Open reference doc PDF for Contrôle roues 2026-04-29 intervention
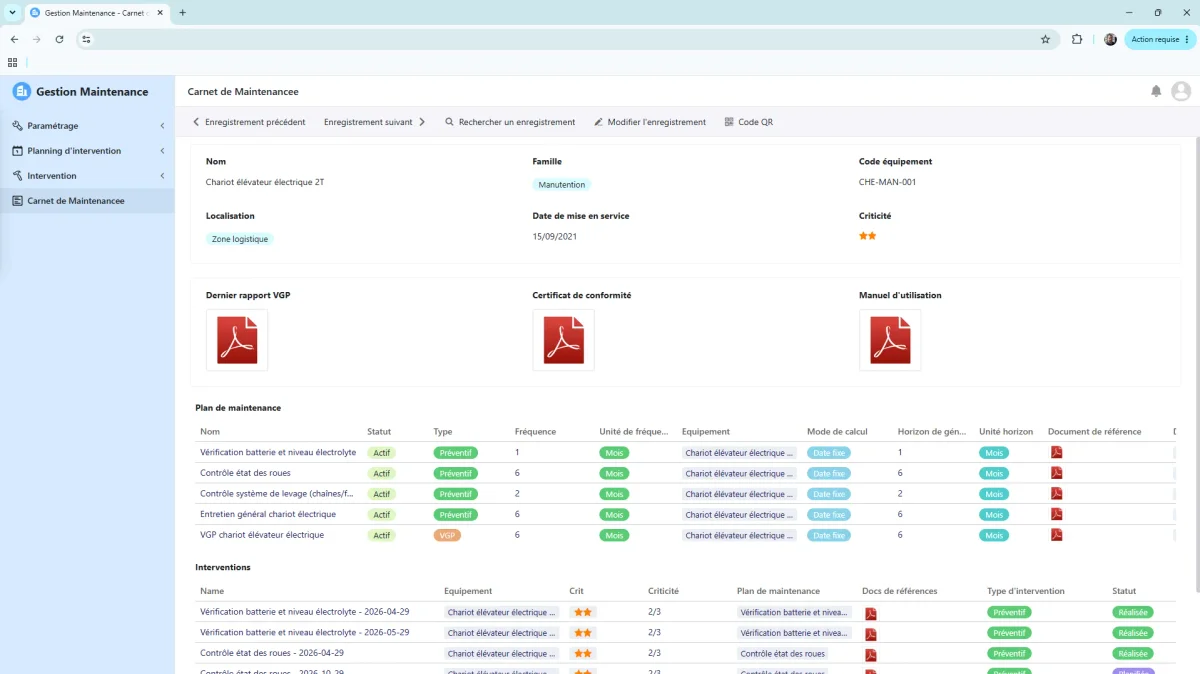 (871, 655)
